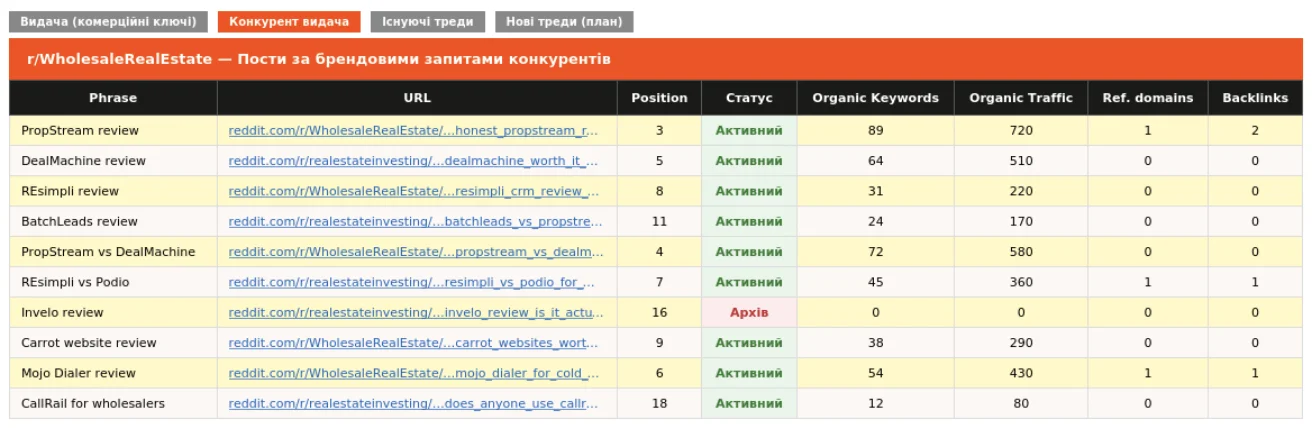Open the propstream_vs_dealm reddit link
The image size is (1314, 428).
416,252
